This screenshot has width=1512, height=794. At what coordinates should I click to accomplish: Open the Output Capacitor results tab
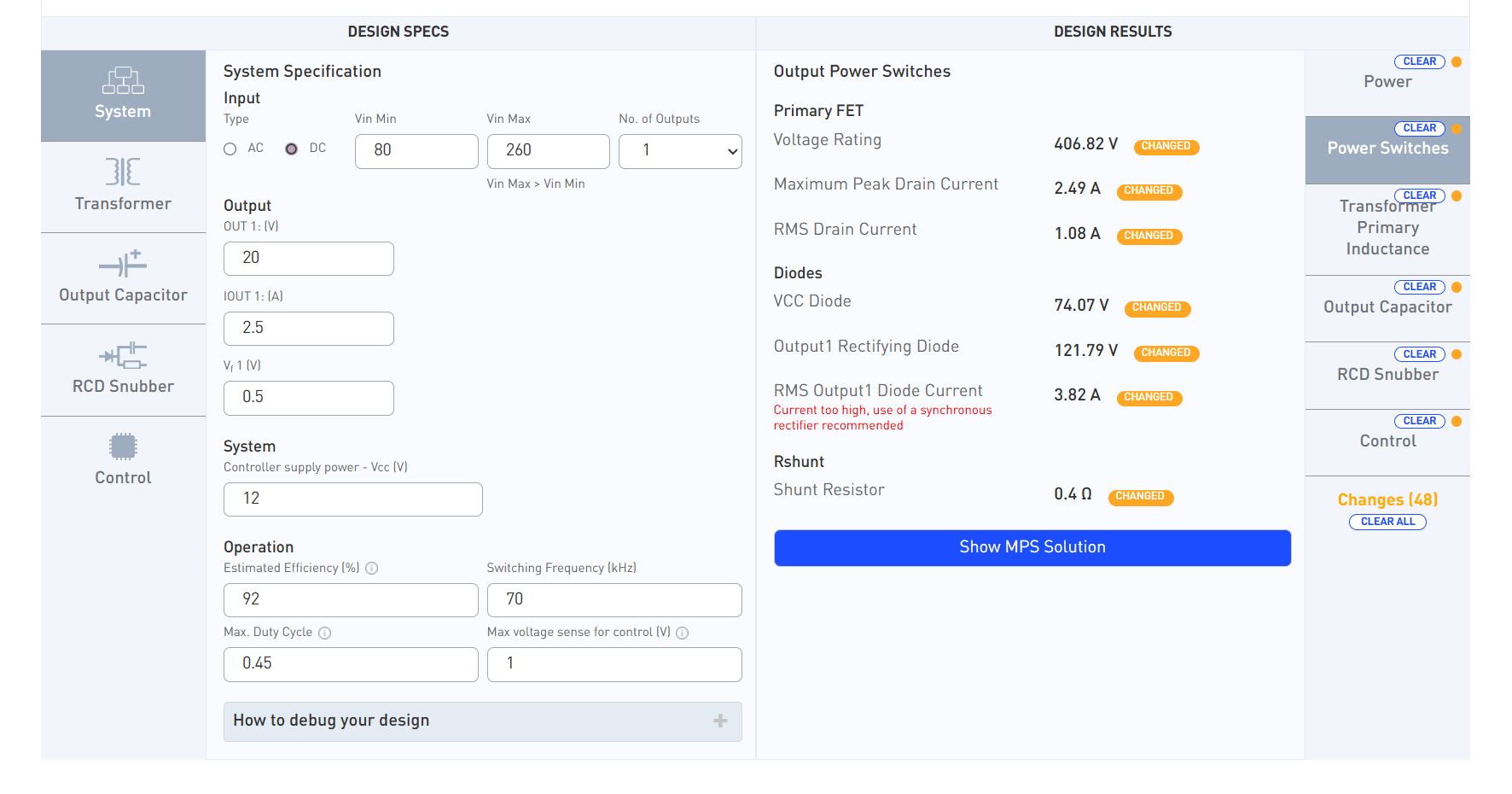(1387, 308)
